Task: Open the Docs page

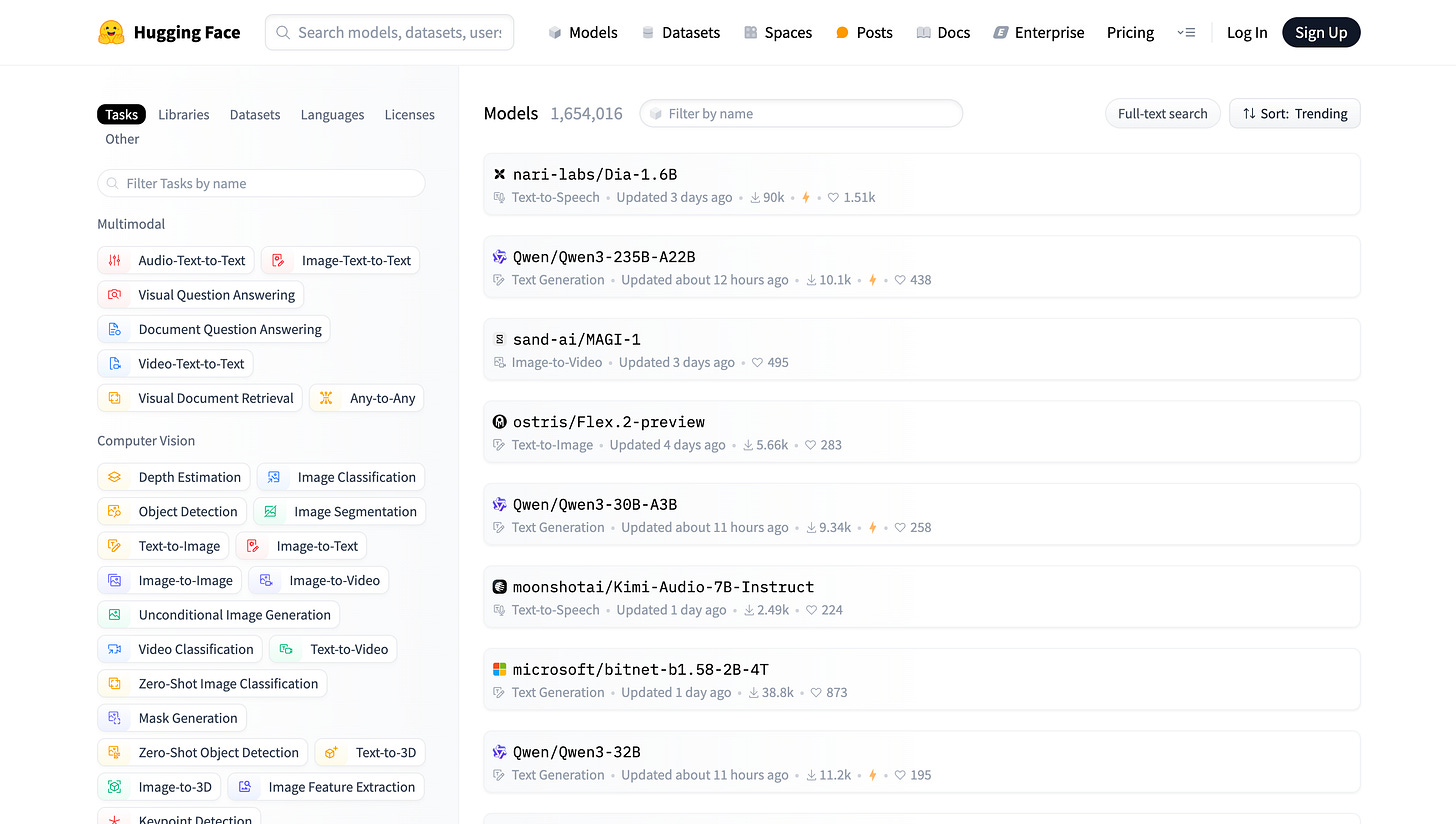Action: click(x=943, y=32)
